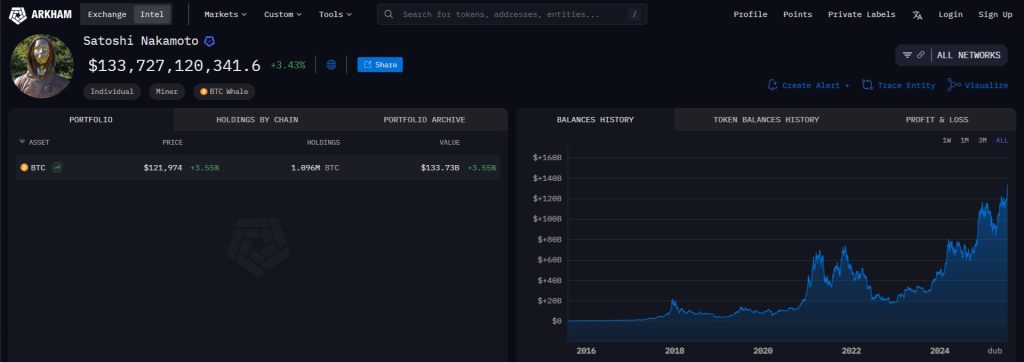Screen dimensions: 1024x362
Task: Click the Login link
Action: coord(950,14)
